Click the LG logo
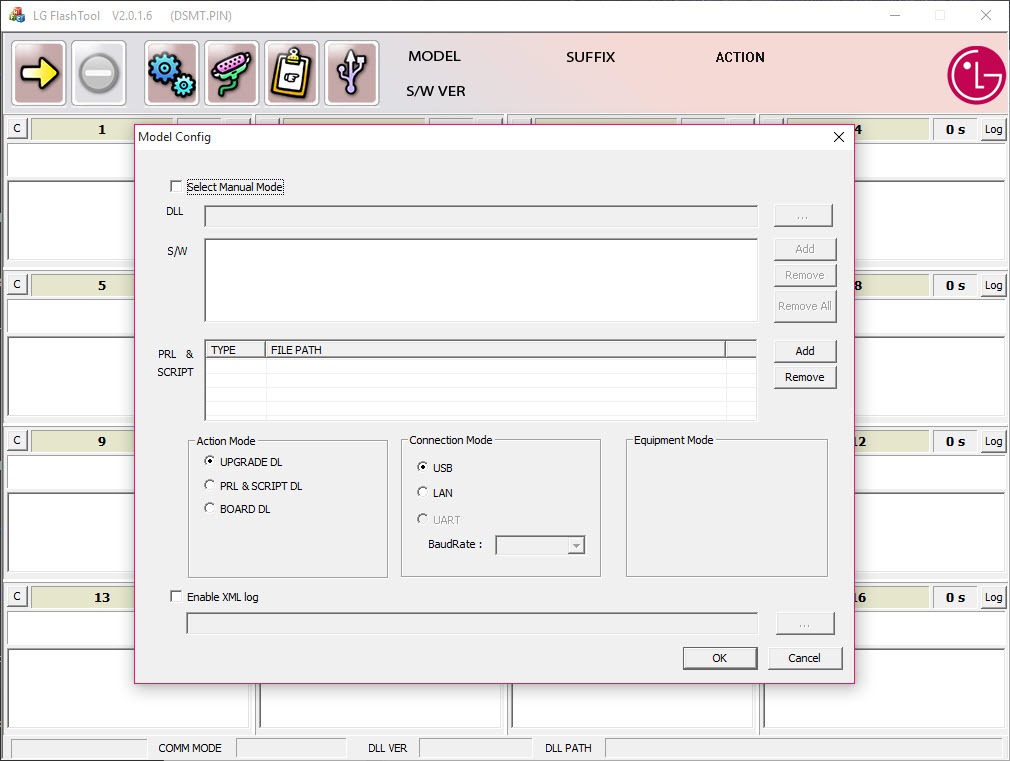Image resolution: width=1010 pixels, height=761 pixels. [976, 75]
